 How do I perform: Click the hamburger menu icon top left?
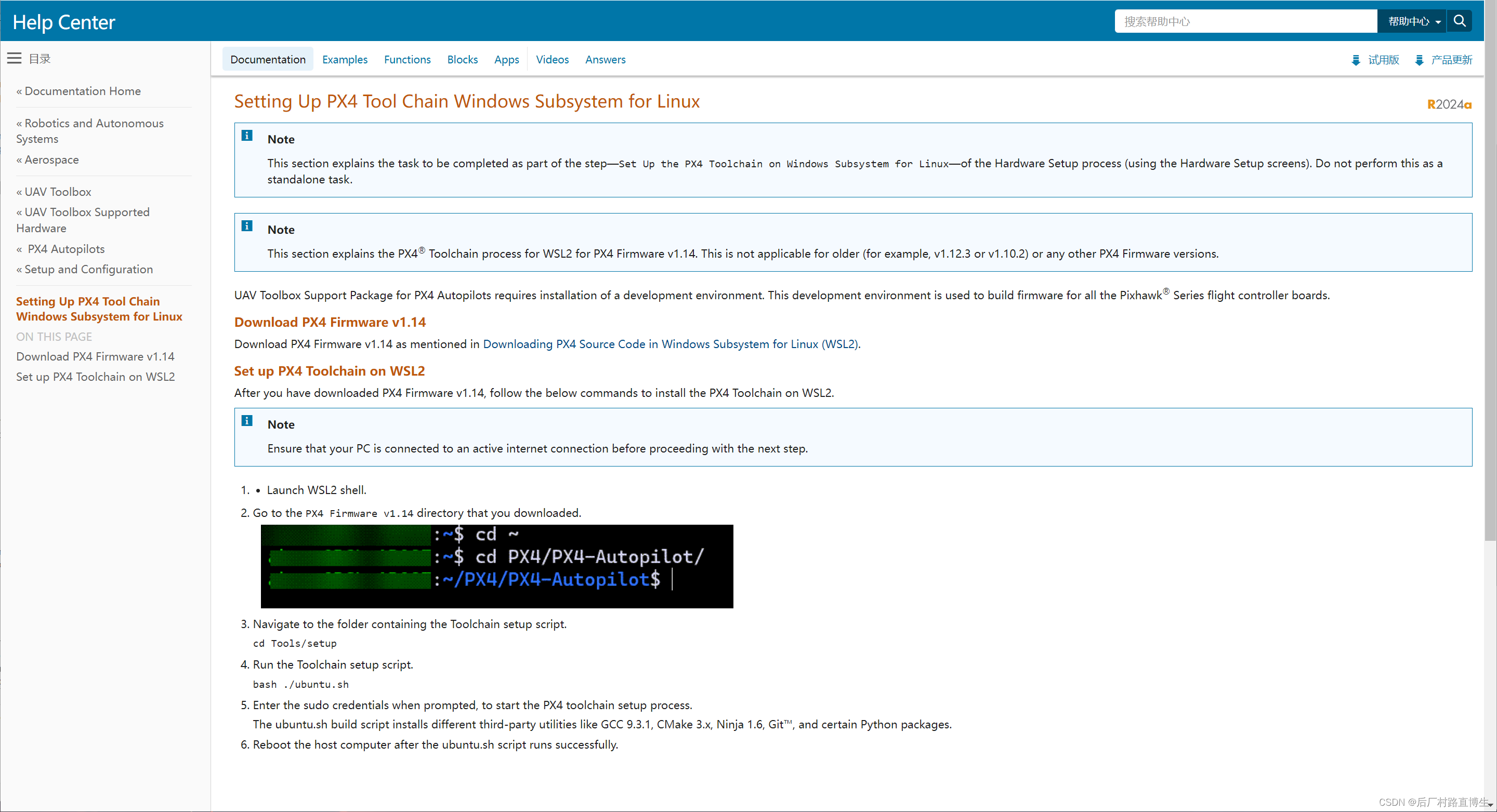[x=14, y=58]
